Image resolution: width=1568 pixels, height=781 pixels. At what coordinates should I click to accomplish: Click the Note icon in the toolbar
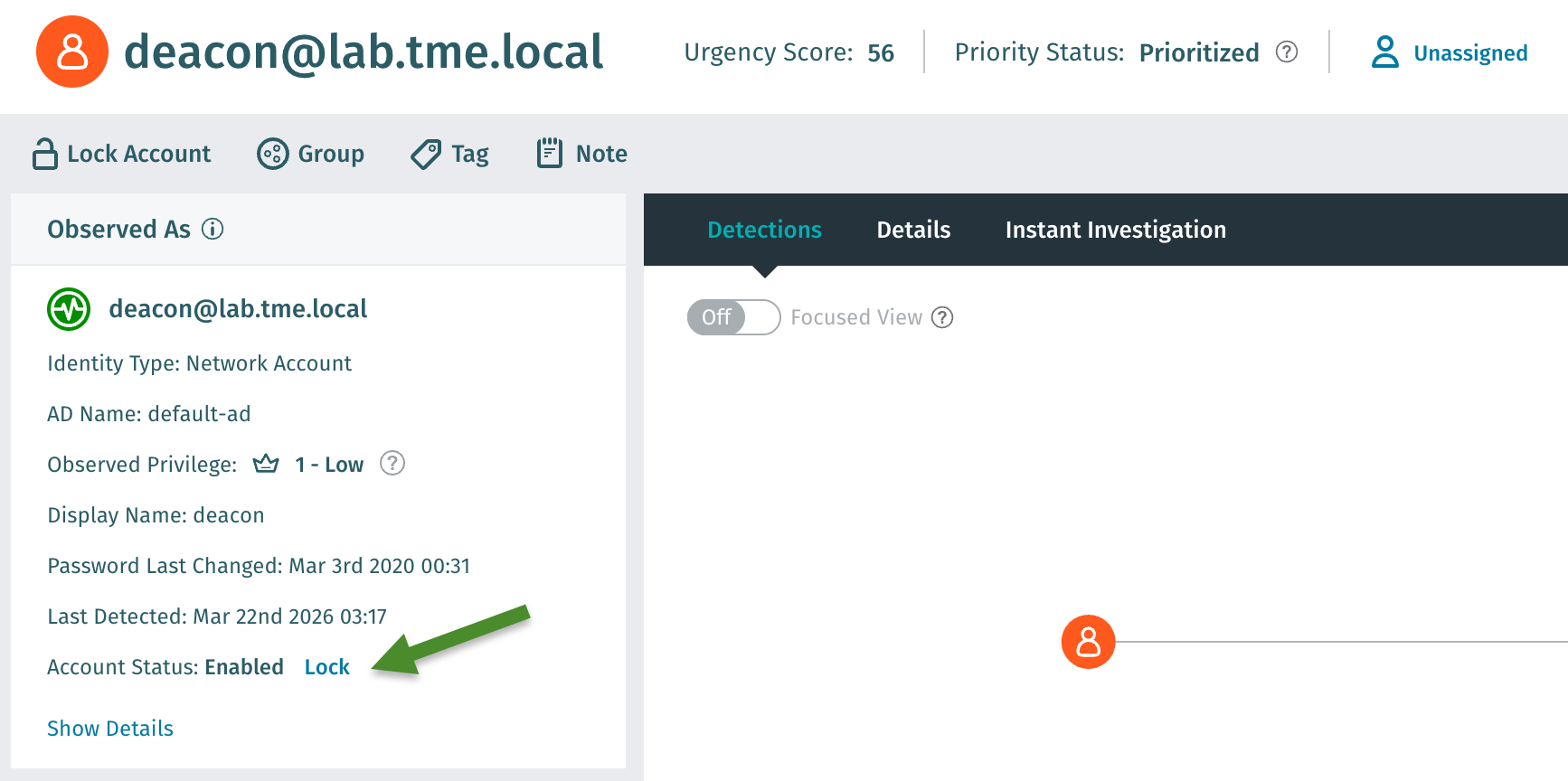(x=550, y=153)
